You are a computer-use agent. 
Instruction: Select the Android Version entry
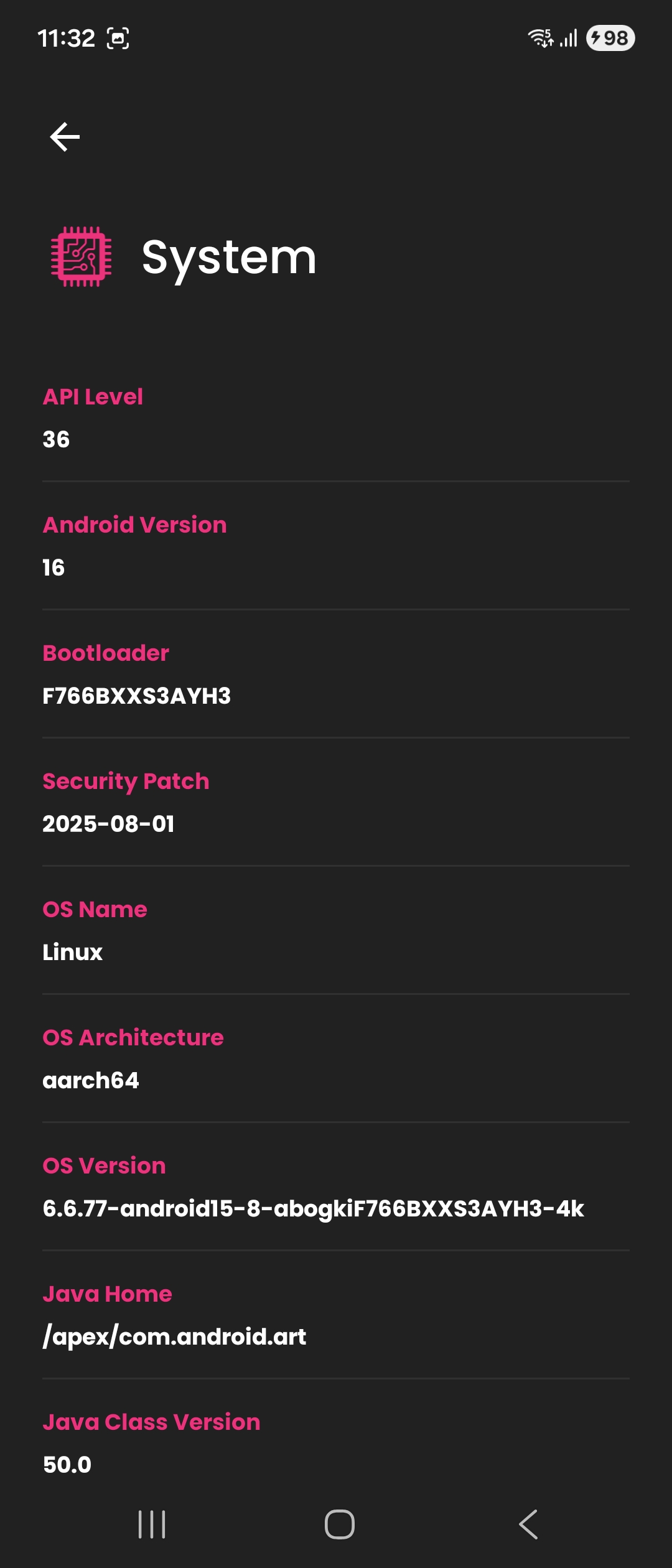[336, 546]
